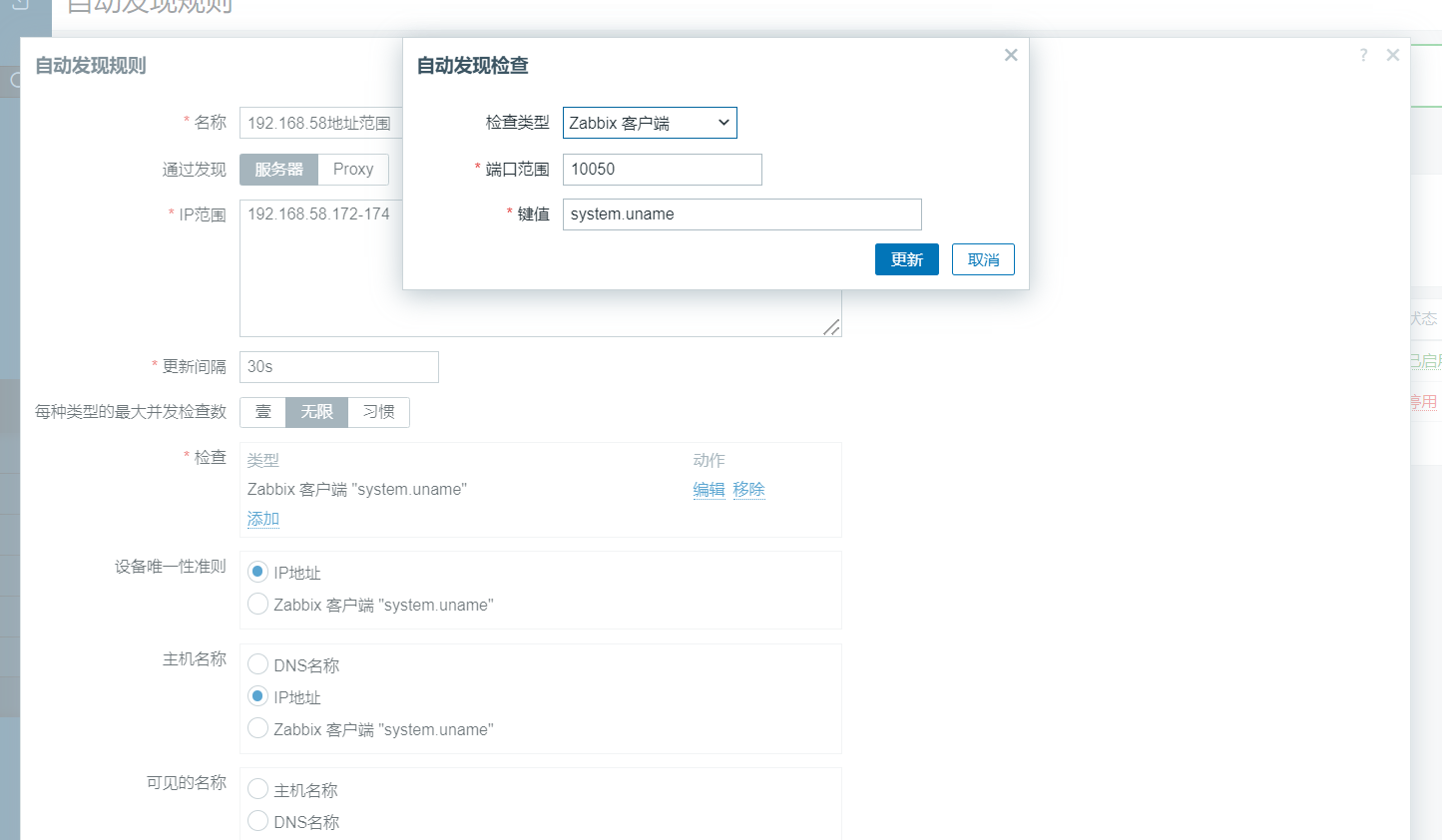This screenshot has height=840, width=1442.
Task: Select DNS名称 under 可见的名称
Action: (x=257, y=821)
